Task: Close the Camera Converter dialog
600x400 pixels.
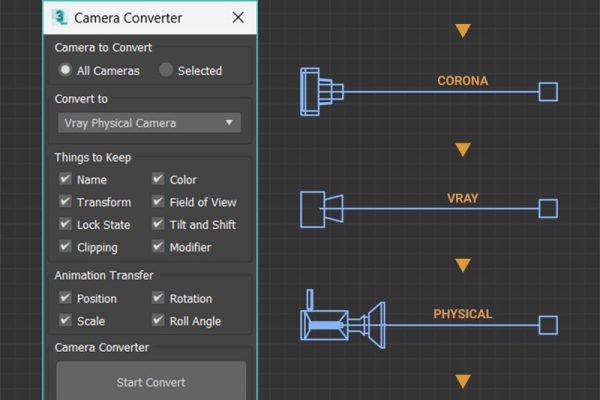Action: [x=238, y=17]
